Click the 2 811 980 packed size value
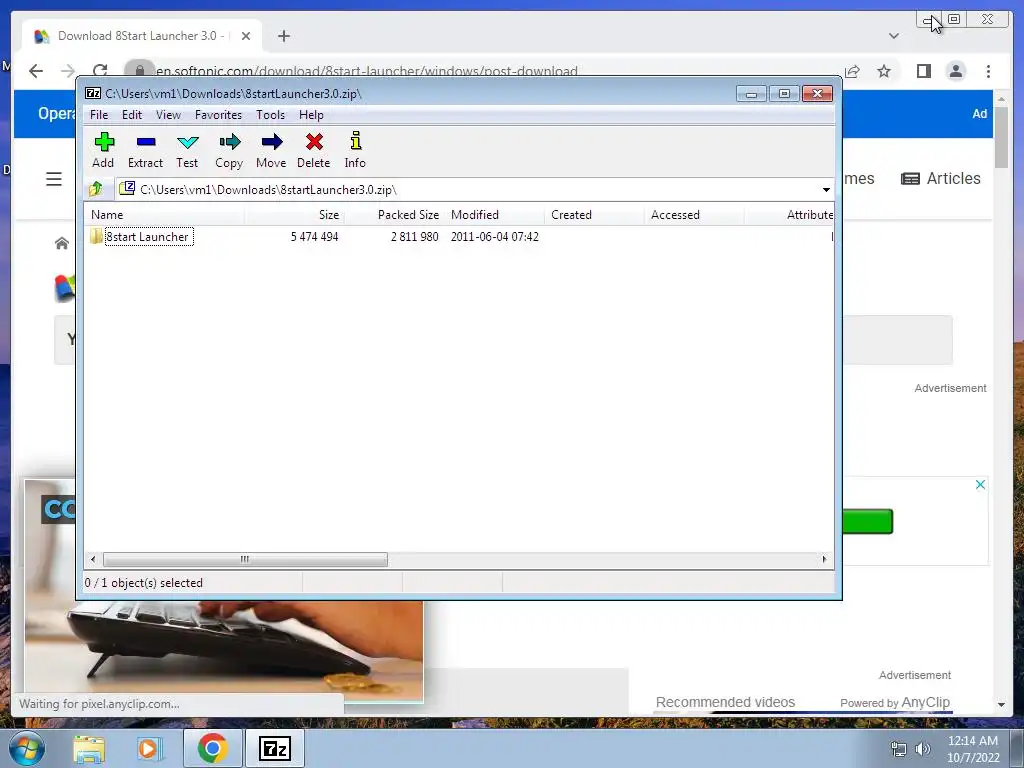 coord(415,236)
